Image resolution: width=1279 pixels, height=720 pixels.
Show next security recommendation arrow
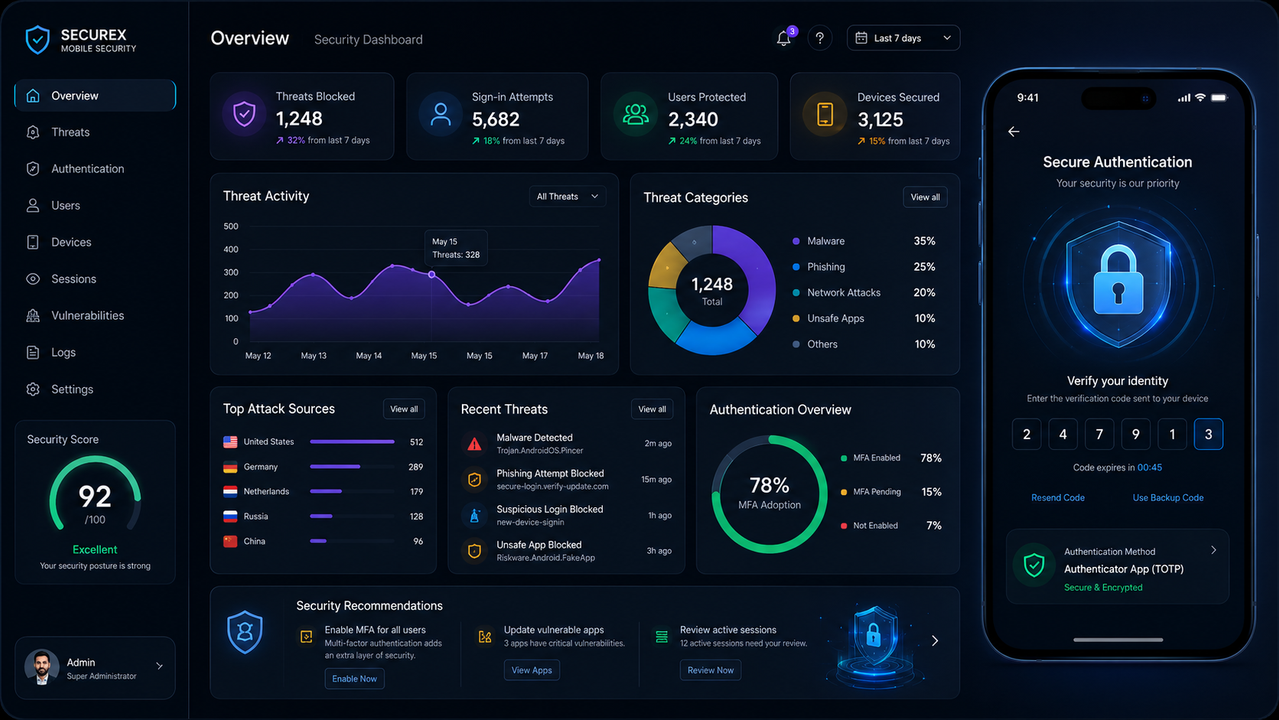pos(935,641)
